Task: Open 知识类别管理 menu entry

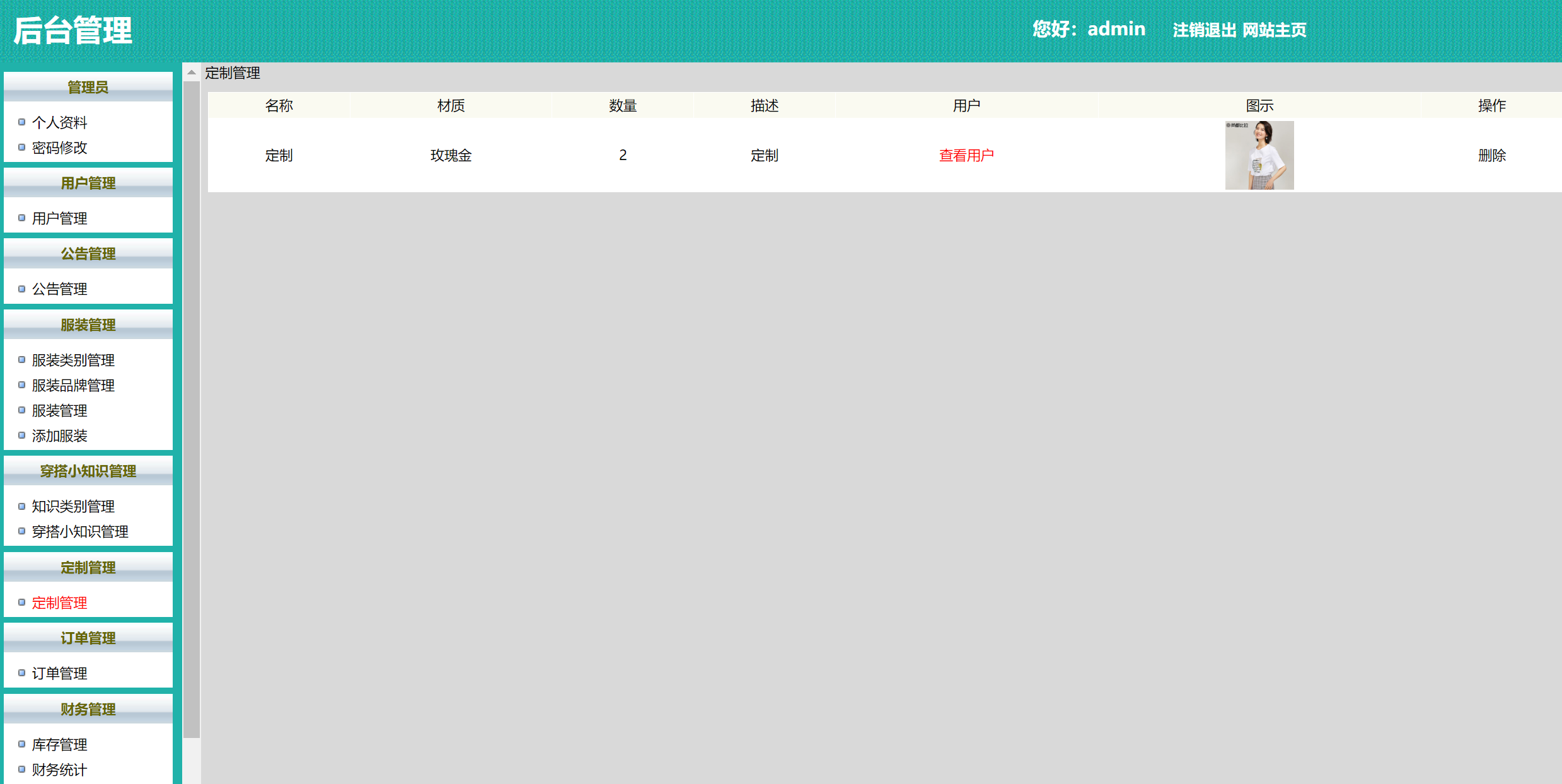Action: tap(73, 507)
